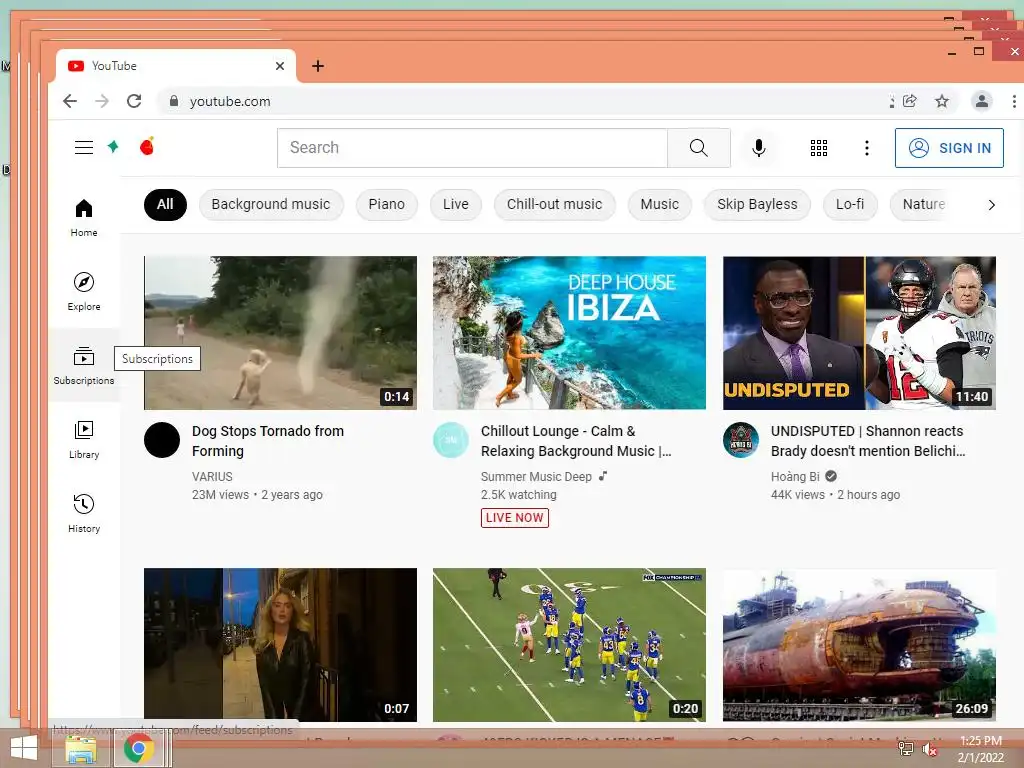Go to Home in sidebar
The height and width of the screenshot is (768, 1024).
84,218
